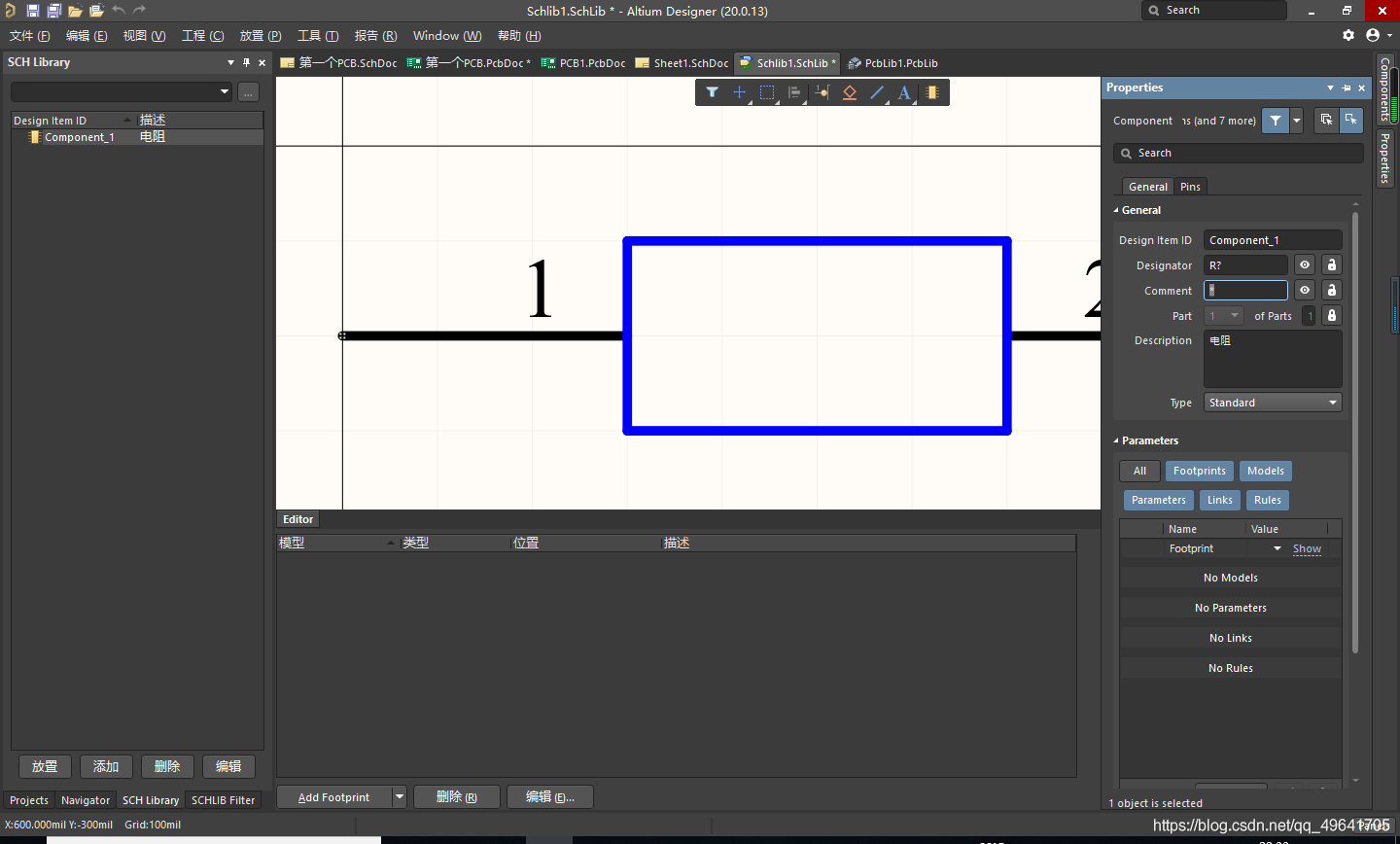Collapse the General section in Properties
The height and width of the screenshot is (844, 1400).
coord(1116,210)
